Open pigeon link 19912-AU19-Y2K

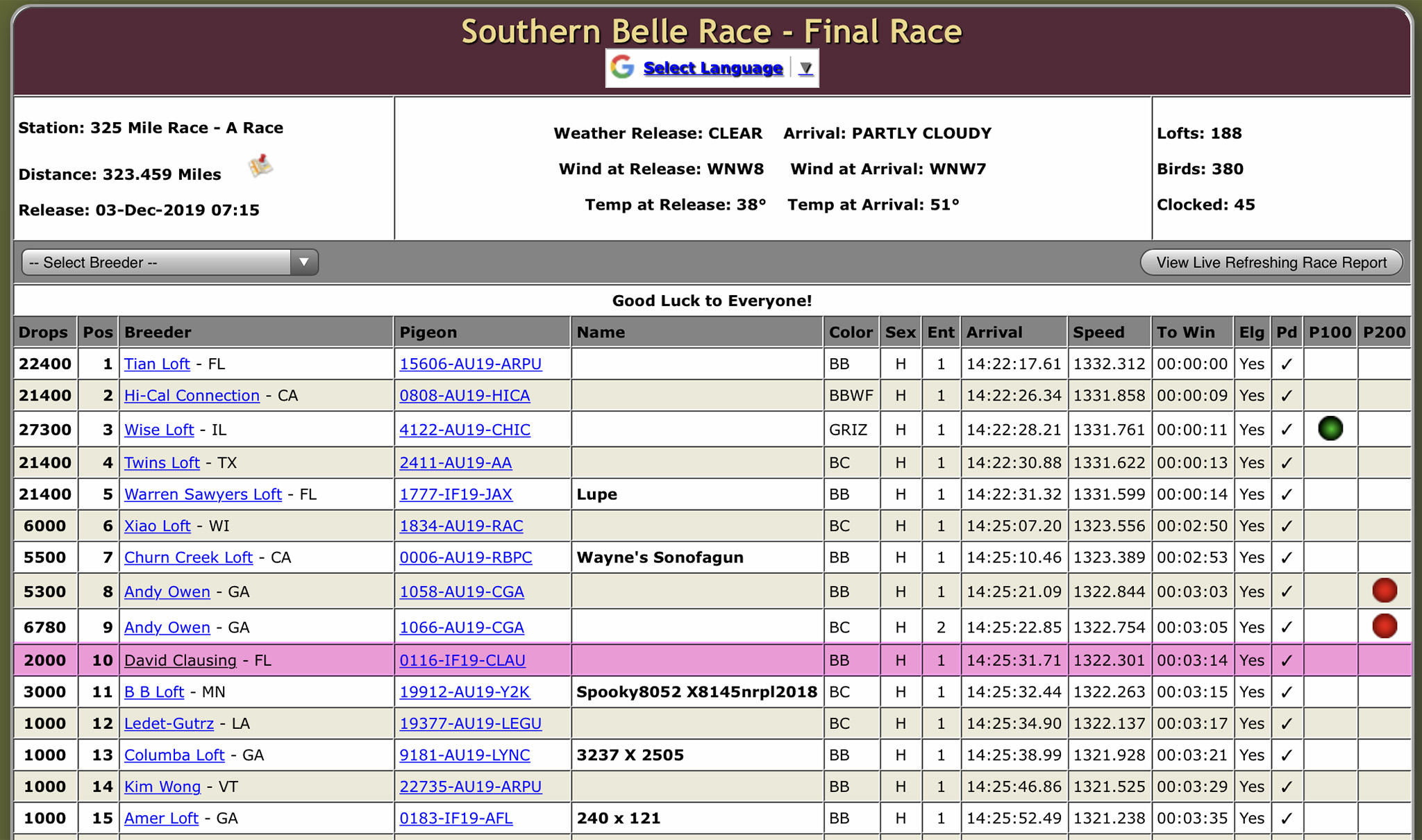(x=465, y=692)
